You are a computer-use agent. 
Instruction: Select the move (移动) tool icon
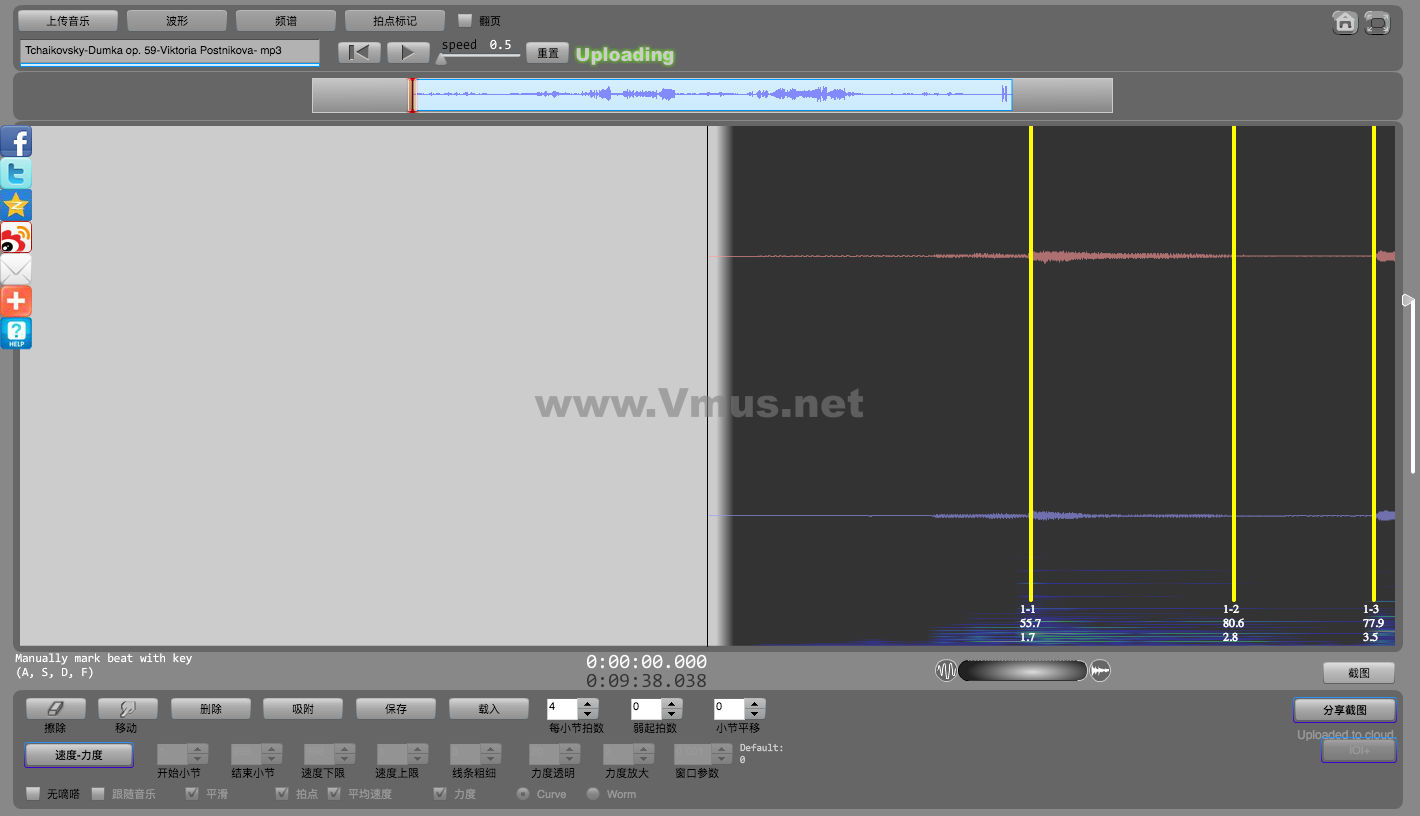click(126, 709)
